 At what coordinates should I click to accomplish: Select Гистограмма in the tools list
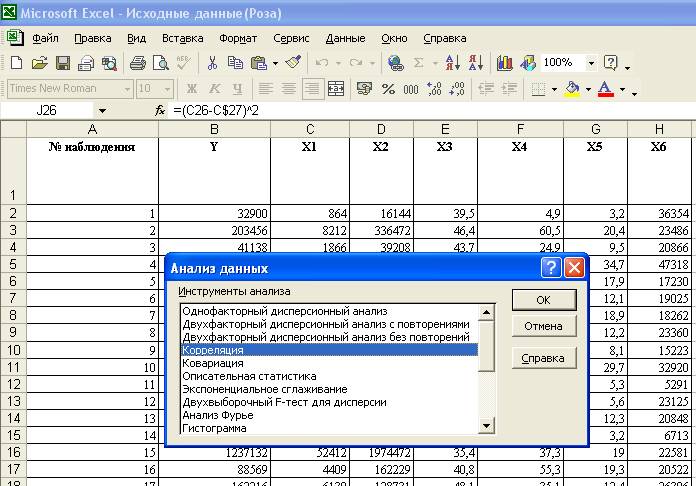pos(329,428)
